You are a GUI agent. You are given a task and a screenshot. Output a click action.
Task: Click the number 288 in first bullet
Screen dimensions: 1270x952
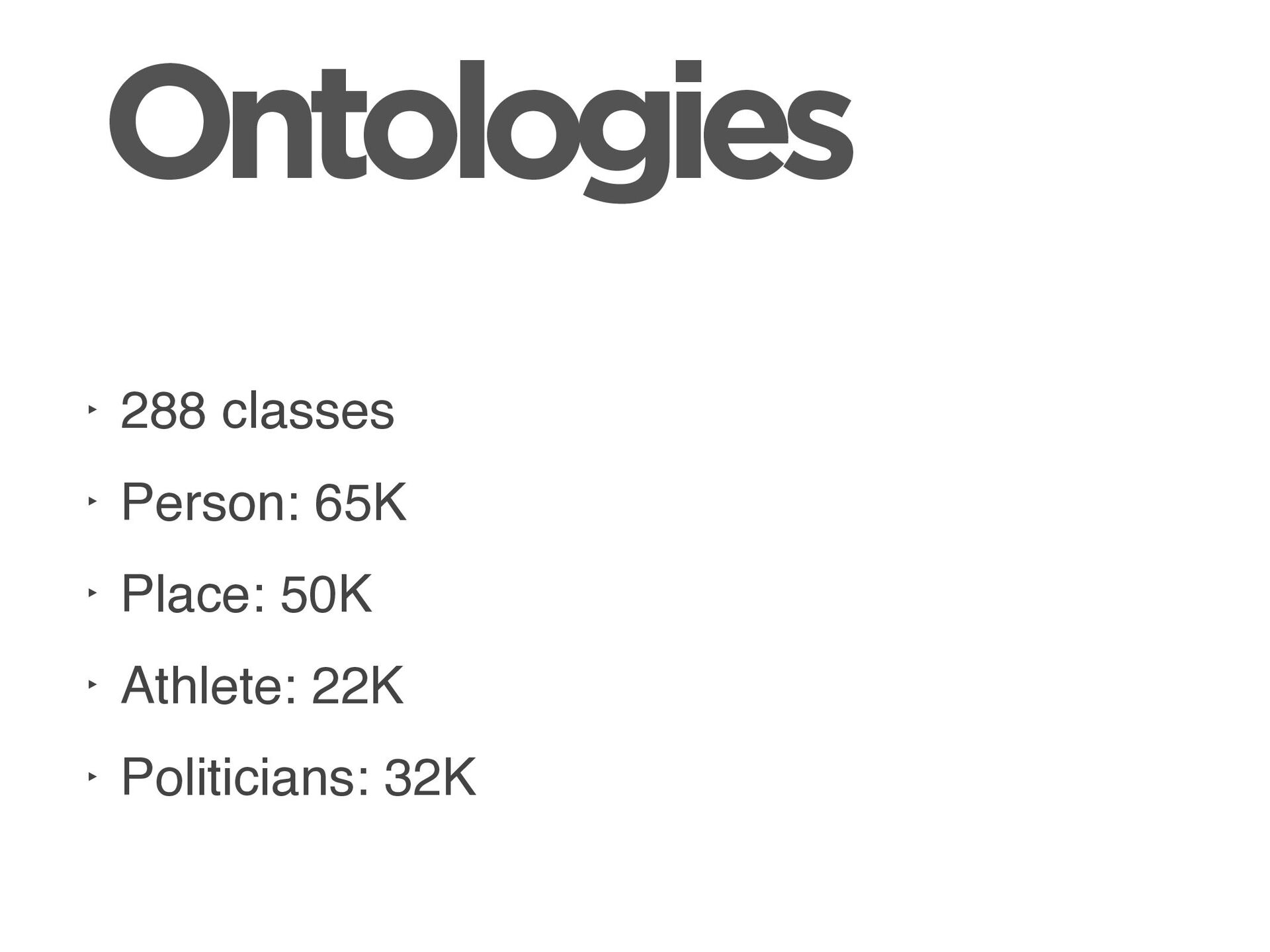click(163, 412)
